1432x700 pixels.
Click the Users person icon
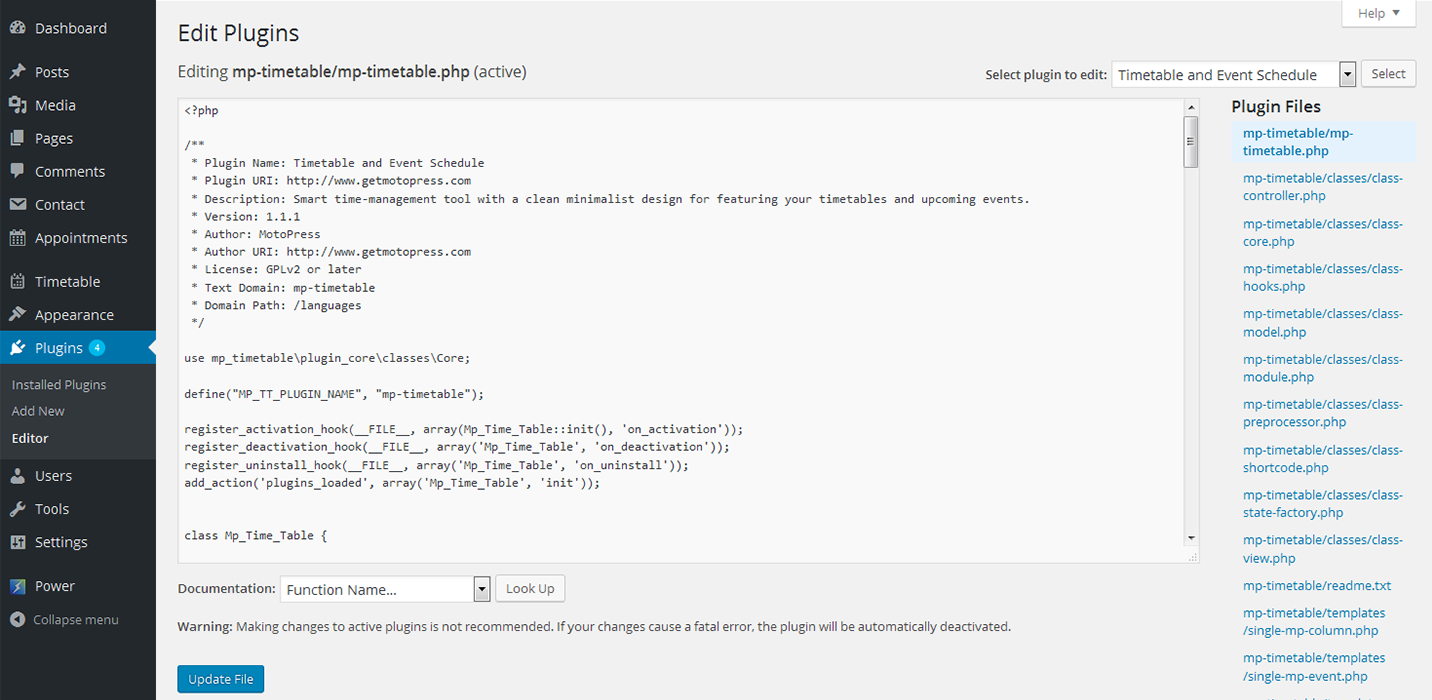[17, 476]
